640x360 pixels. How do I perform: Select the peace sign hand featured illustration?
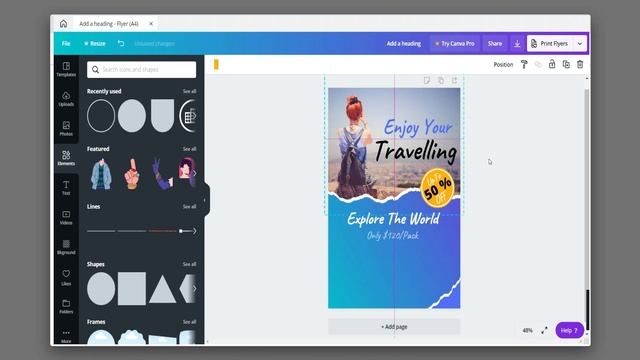tap(162, 174)
